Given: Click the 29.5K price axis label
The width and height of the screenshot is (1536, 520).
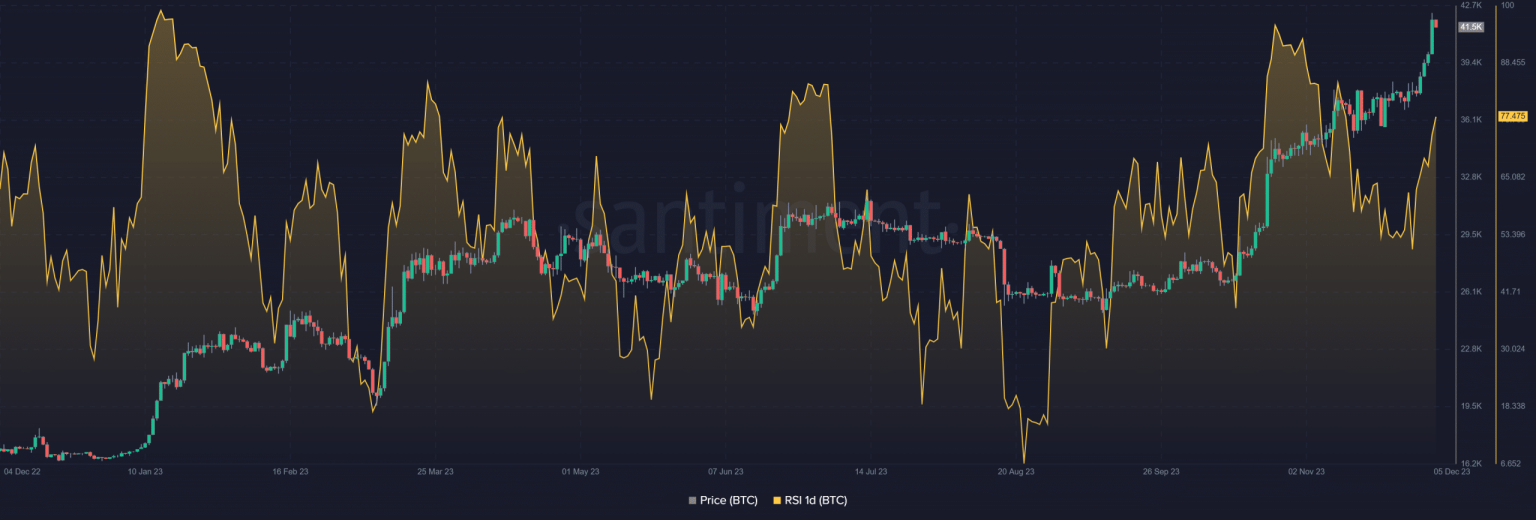Looking at the screenshot, I should click(1471, 235).
